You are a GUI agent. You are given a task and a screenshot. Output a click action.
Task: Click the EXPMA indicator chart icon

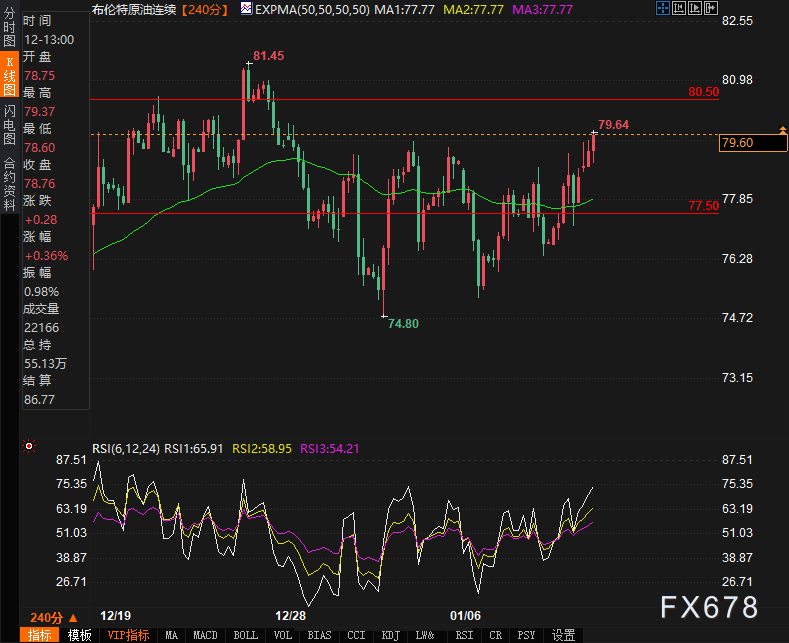coord(246,9)
